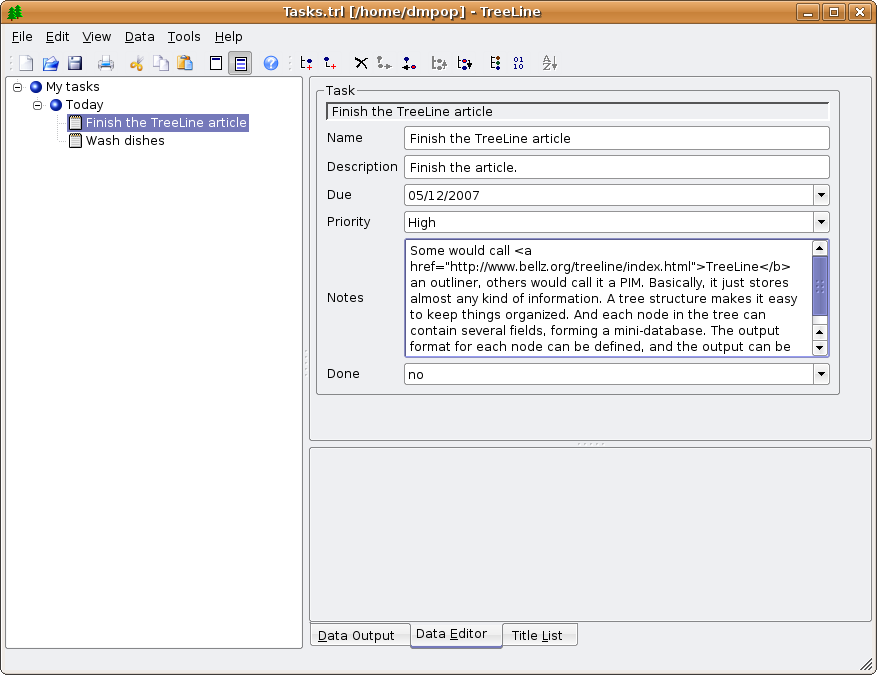Click the notepad icon beside Wash dishes
Image resolution: width=877 pixels, height=675 pixels.
click(x=75, y=140)
